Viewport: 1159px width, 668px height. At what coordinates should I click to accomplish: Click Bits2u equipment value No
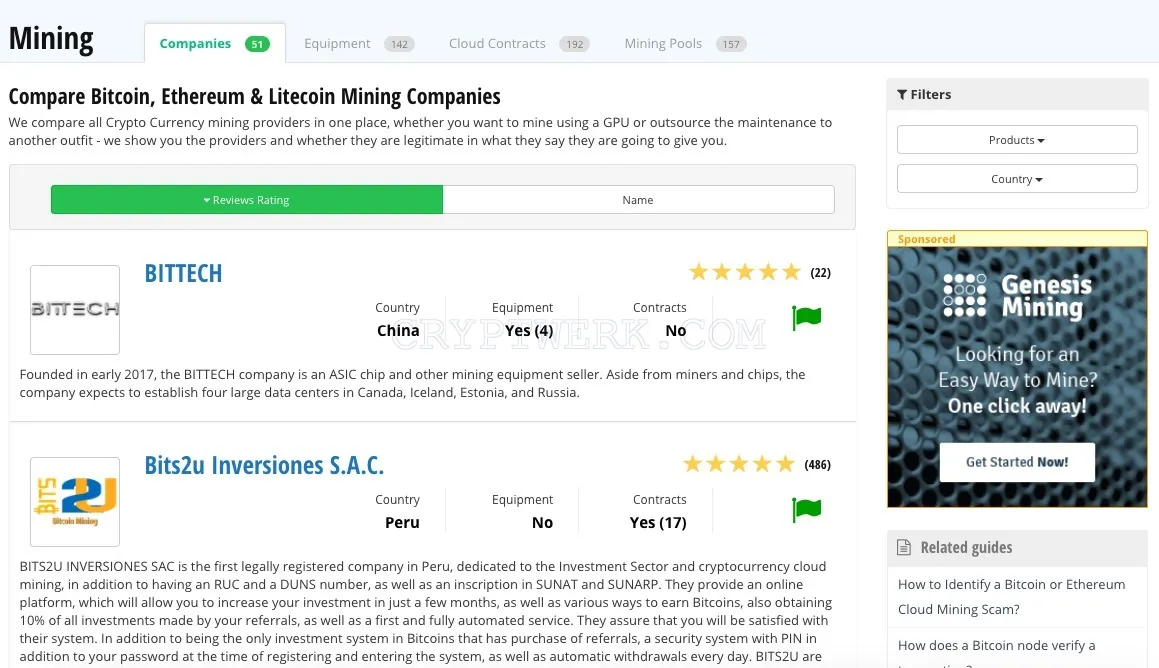pyautogui.click(x=543, y=522)
